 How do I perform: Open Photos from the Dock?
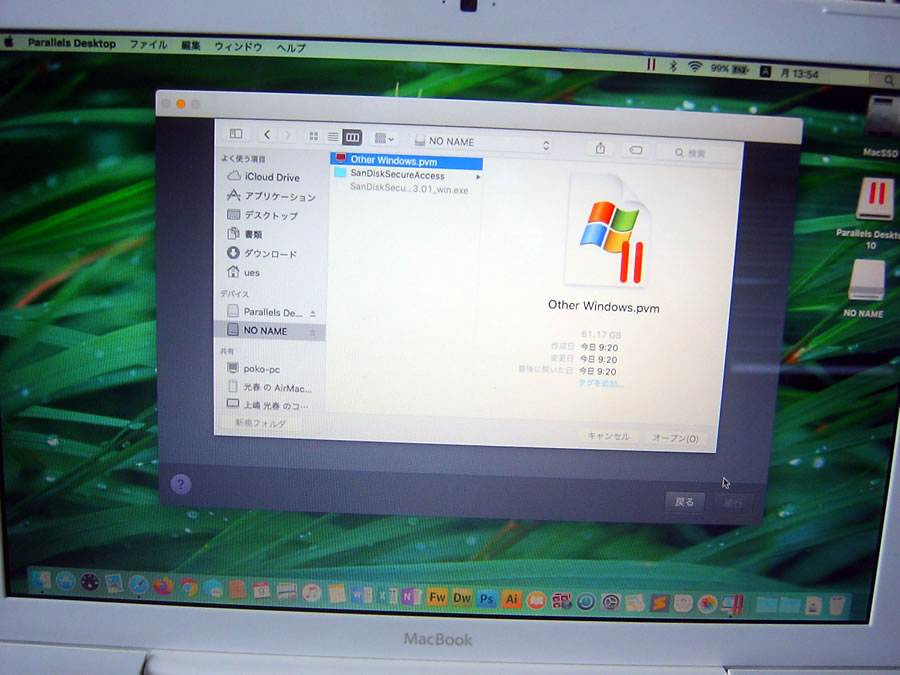707,604
